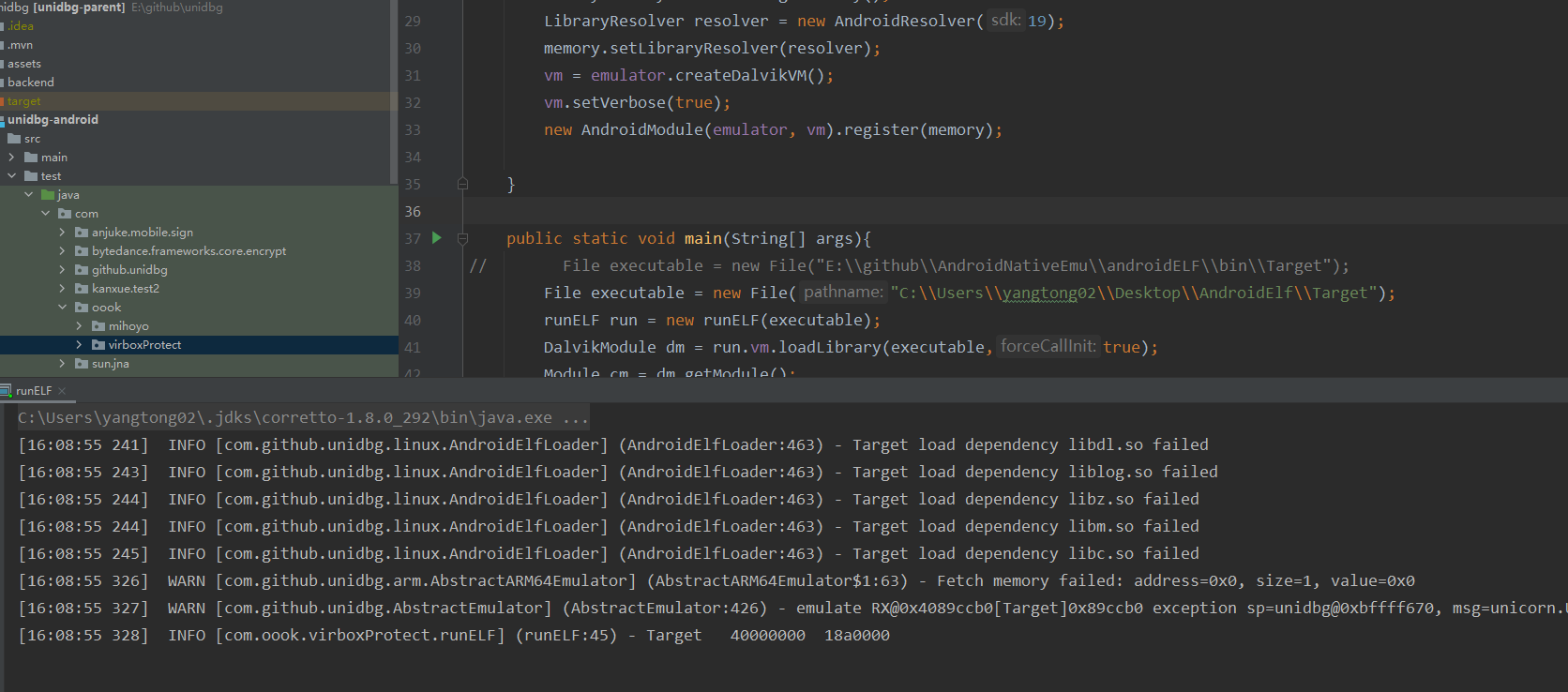
Task: Expand the mihoyo package
Action: pos(79,326)
